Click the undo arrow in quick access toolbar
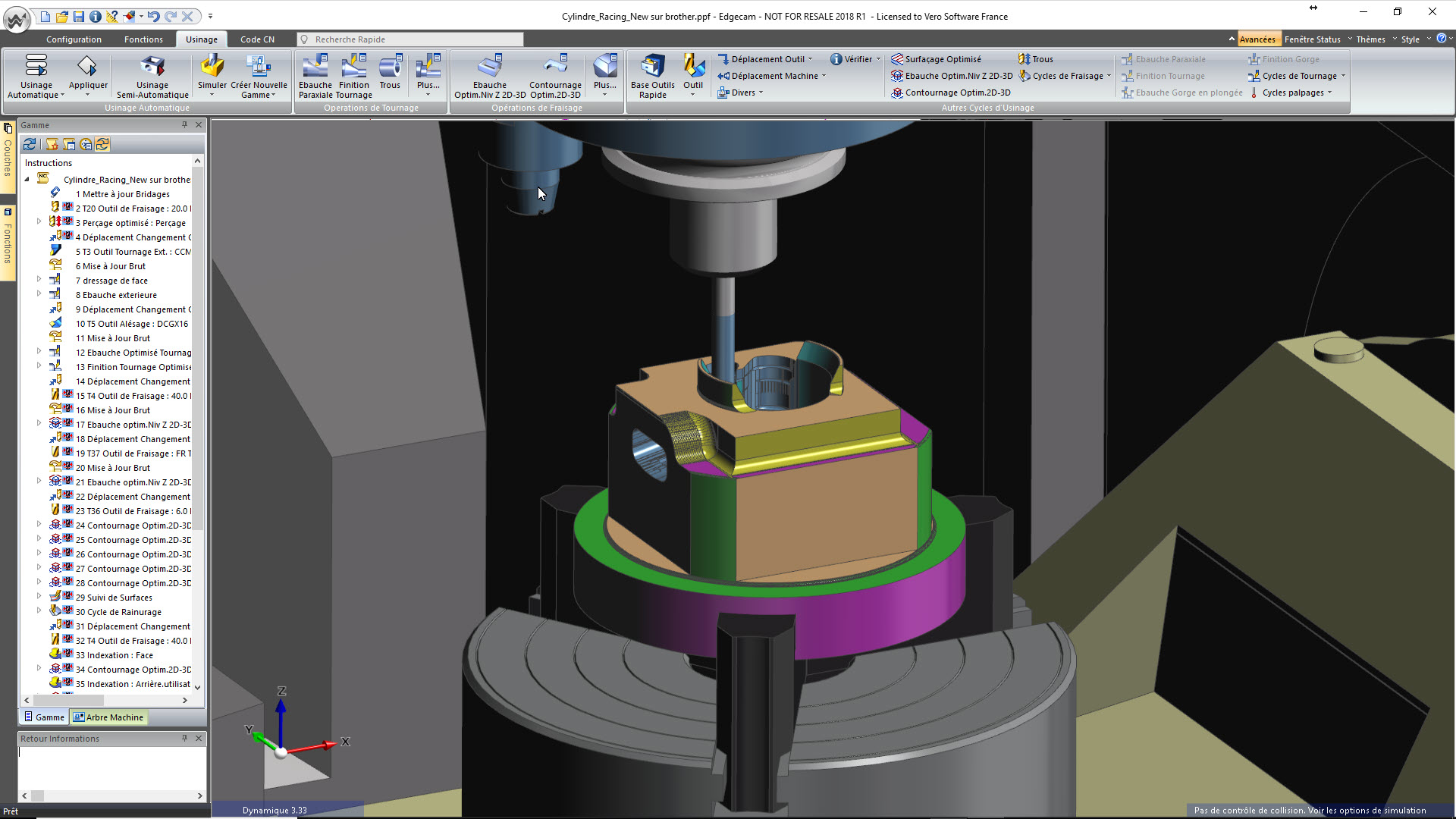 click(x=153, y=16)
